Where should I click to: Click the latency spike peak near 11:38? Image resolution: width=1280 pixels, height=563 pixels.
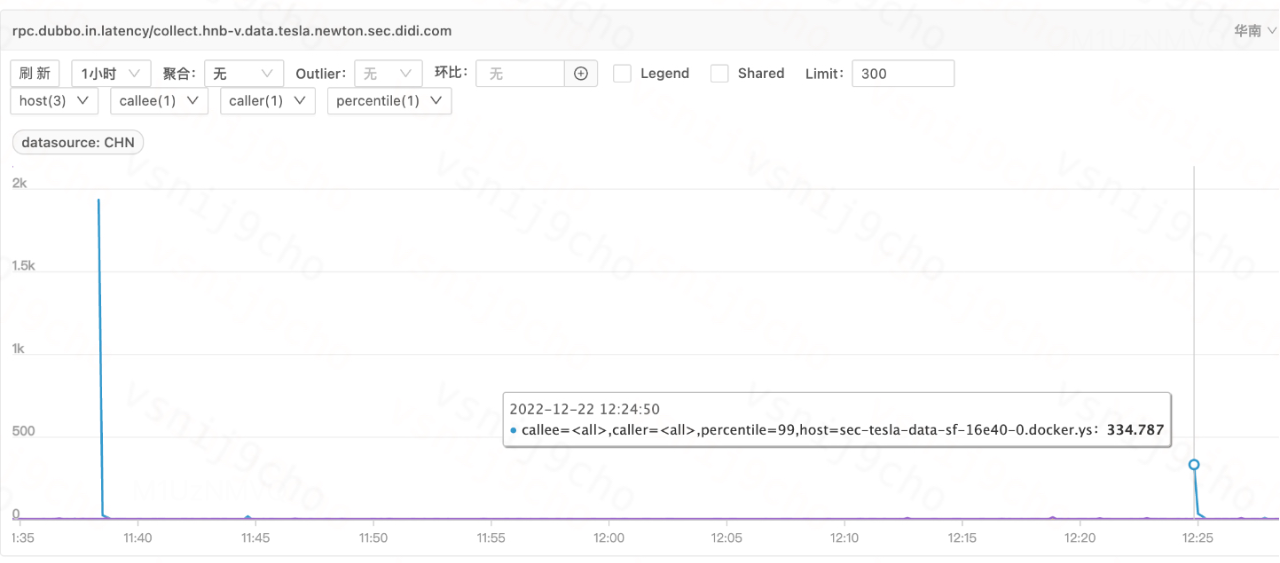tap(98, 200)
